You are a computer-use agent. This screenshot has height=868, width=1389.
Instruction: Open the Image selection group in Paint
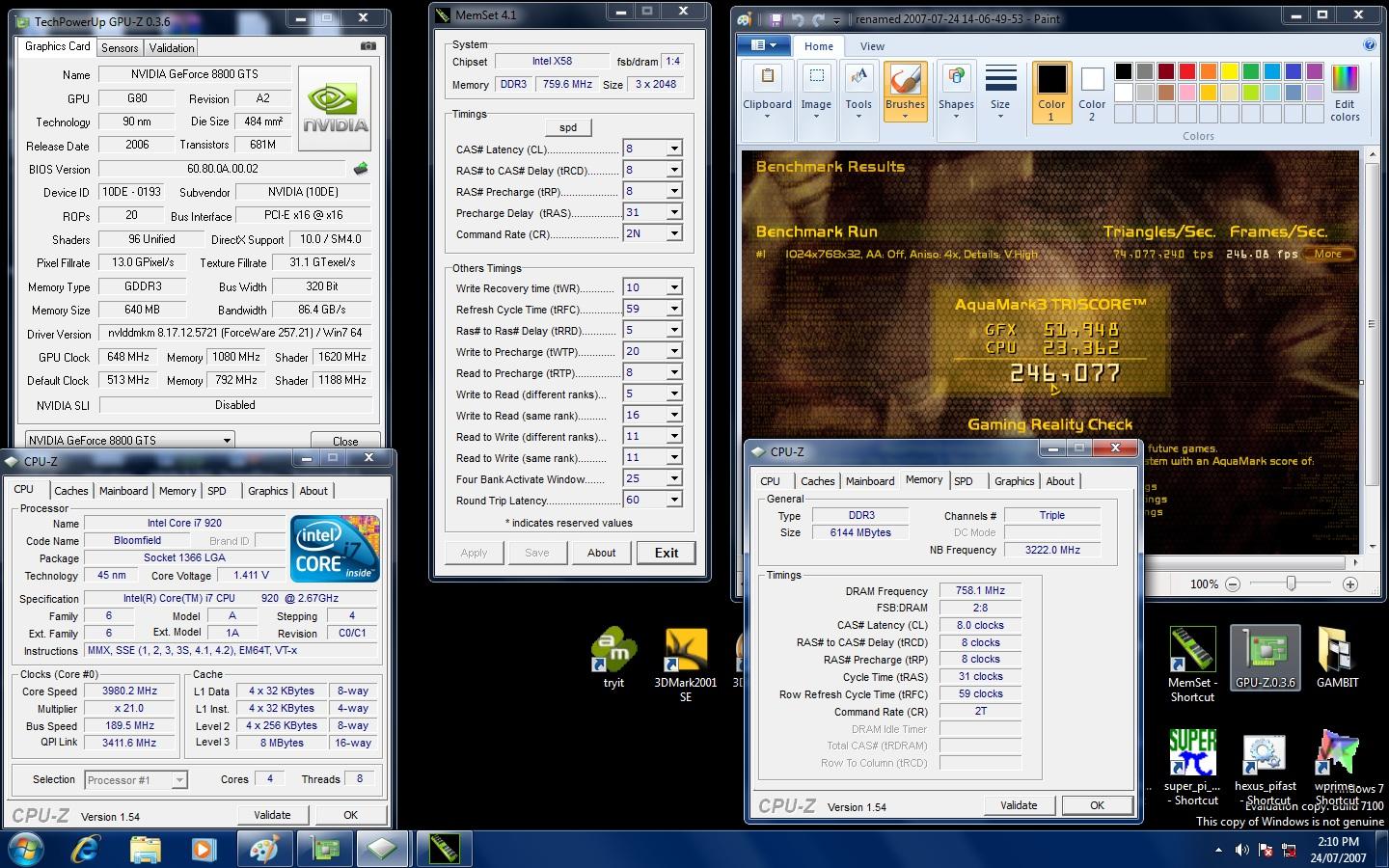(x=816, y=91)
